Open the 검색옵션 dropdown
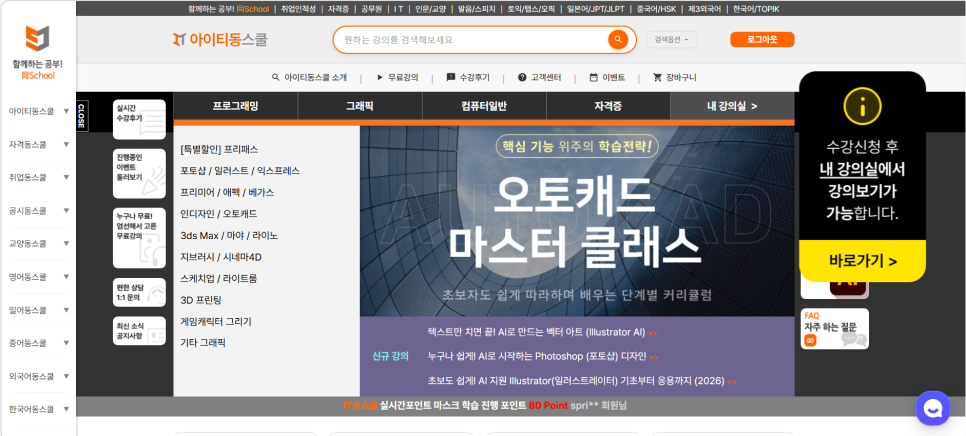Image resolution: width=966 pixels, height=436 pixels. pyautogui.click(x=672, y=39)
